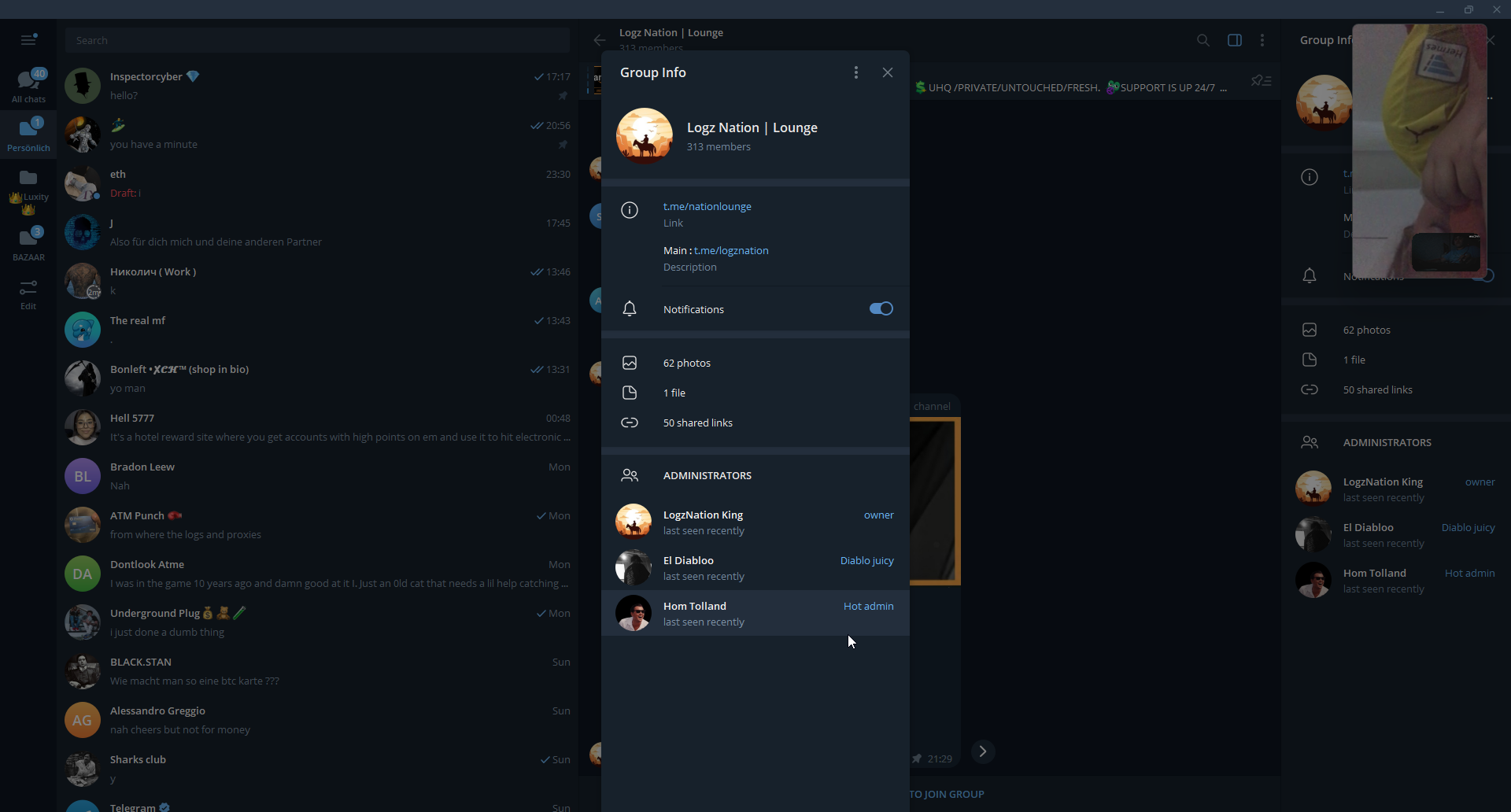Screen dimensions: 1511x812
Task: Click the three-dot menu in Group Info dialog
Action: coord(856,72)
